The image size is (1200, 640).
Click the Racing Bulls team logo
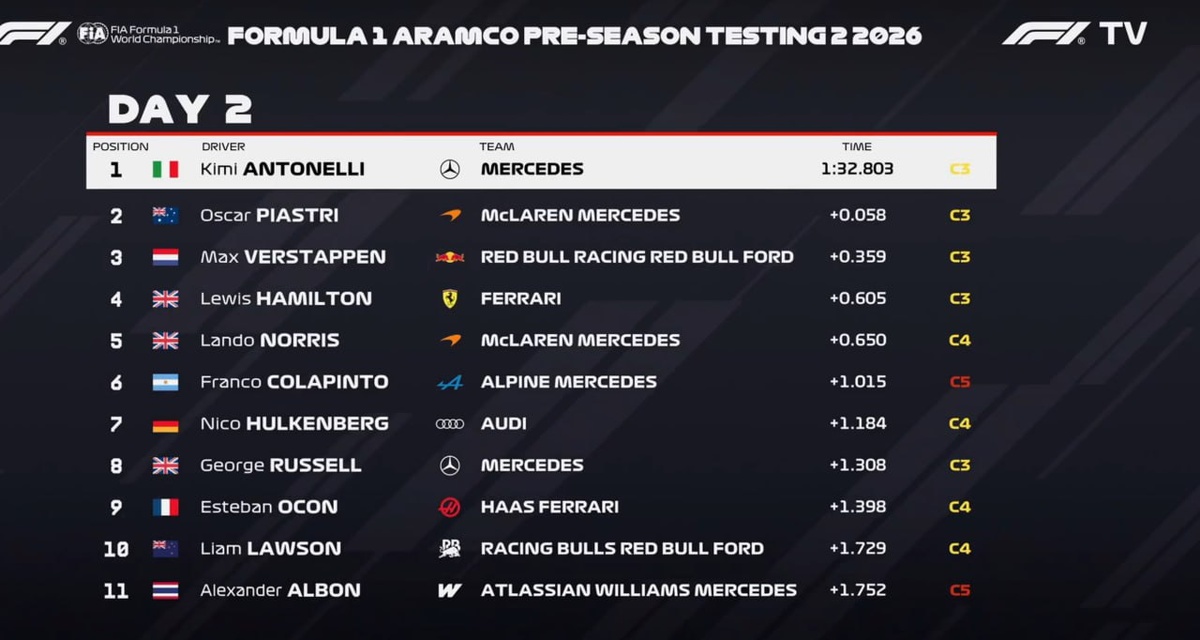coord(450,548)
